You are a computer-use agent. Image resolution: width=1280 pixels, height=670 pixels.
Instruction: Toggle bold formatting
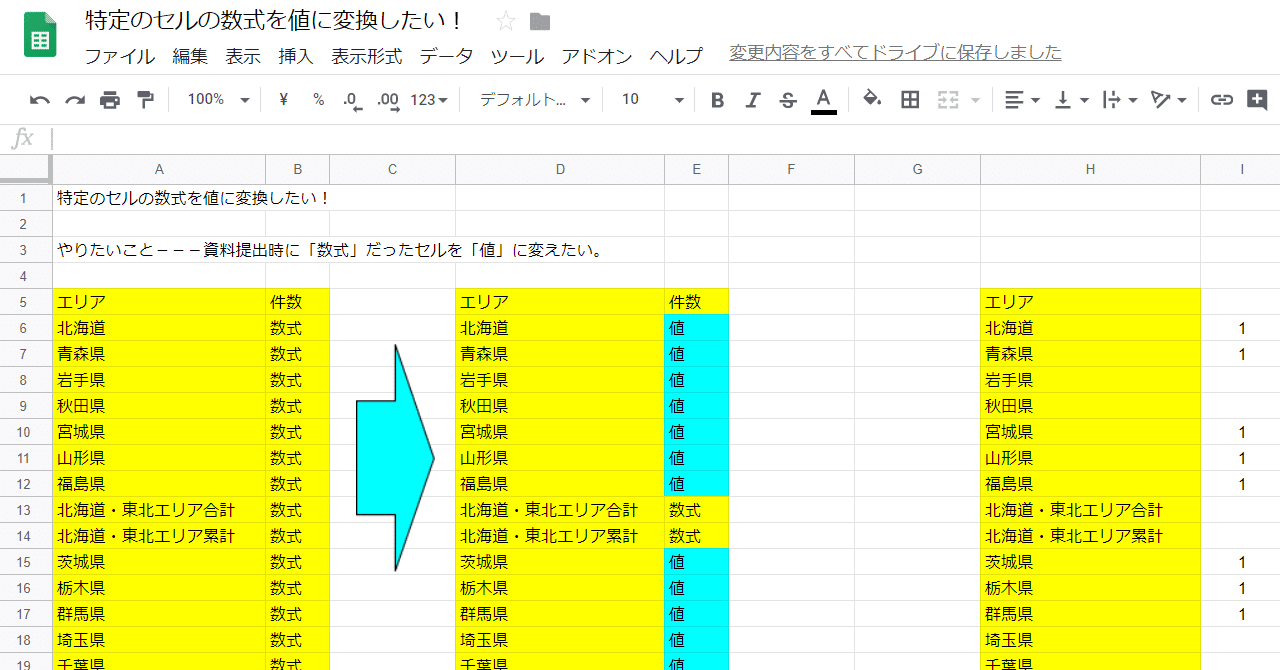(x=717, y=99)
